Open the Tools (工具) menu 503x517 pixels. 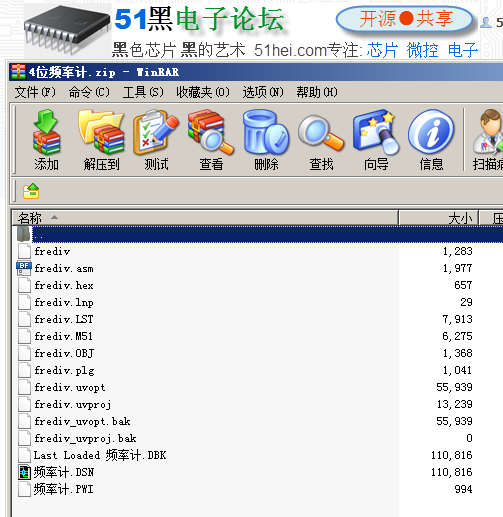pos(143,92)
